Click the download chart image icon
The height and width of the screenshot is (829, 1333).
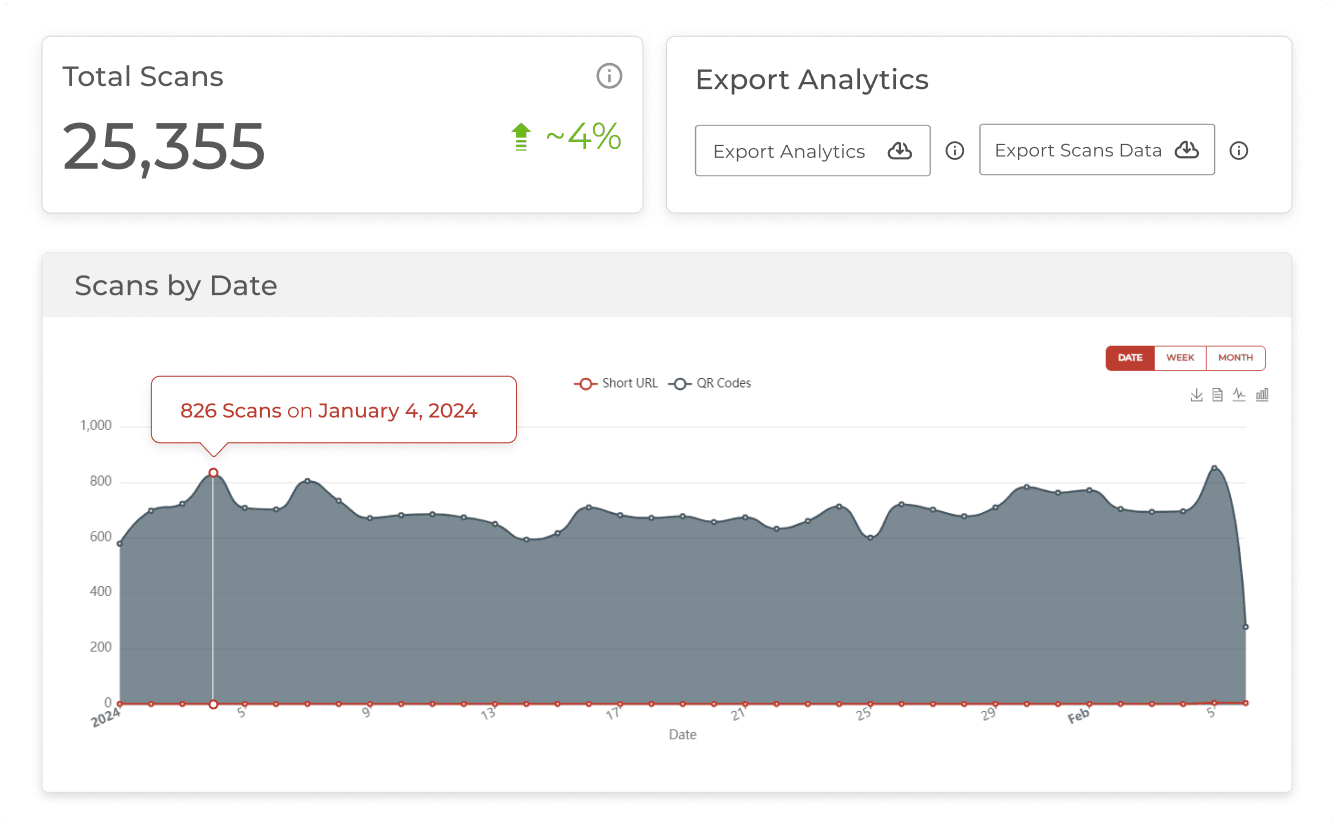click(x=1196, y=395)
